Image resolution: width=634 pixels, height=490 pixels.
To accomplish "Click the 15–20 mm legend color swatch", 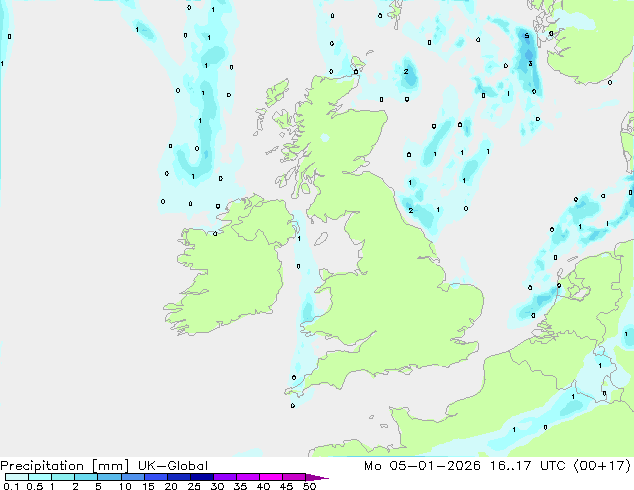I will [x=156, y=477].
